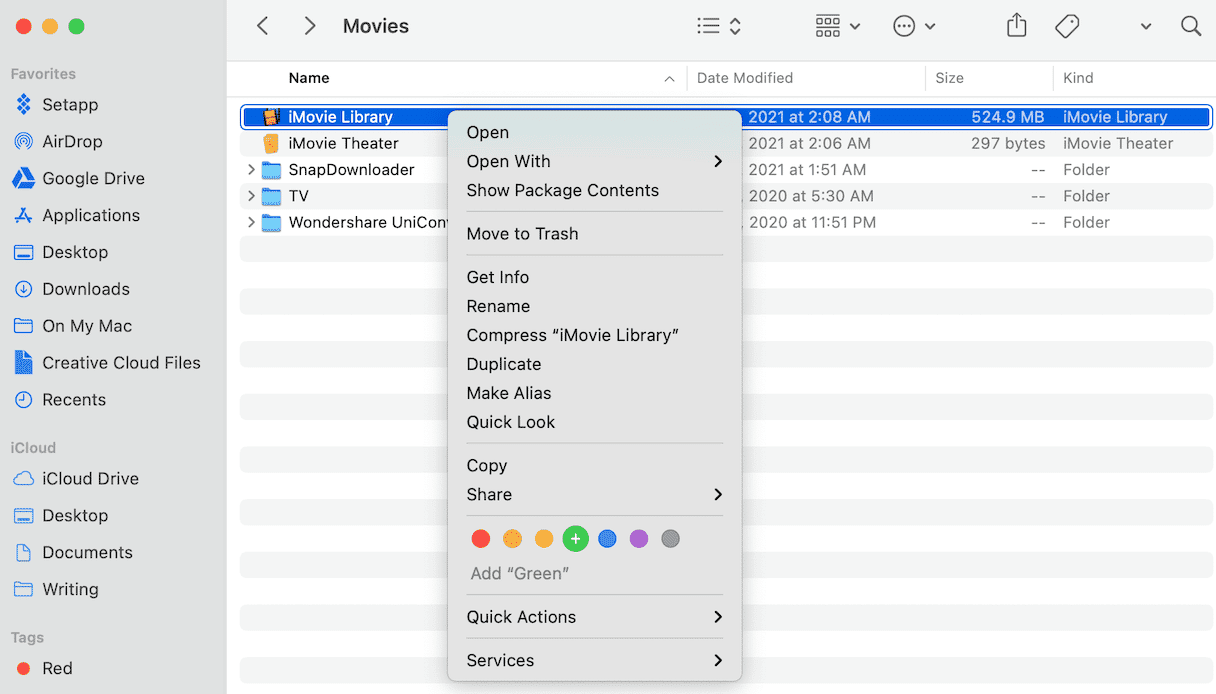Screen dimensions: 1216x694
Task: Expand the SnapDownloader folder disclosure arrow
Action: click(x=251, y=170)
